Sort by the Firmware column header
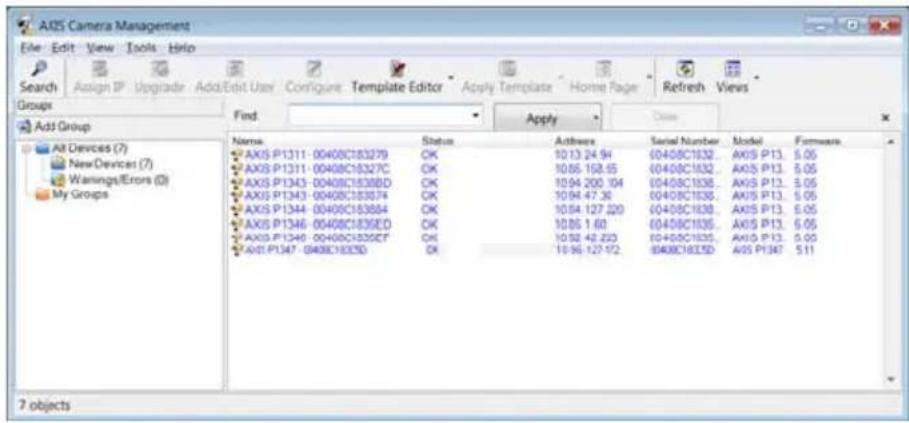Screen dimensions: 909x423 coord(817,141)
